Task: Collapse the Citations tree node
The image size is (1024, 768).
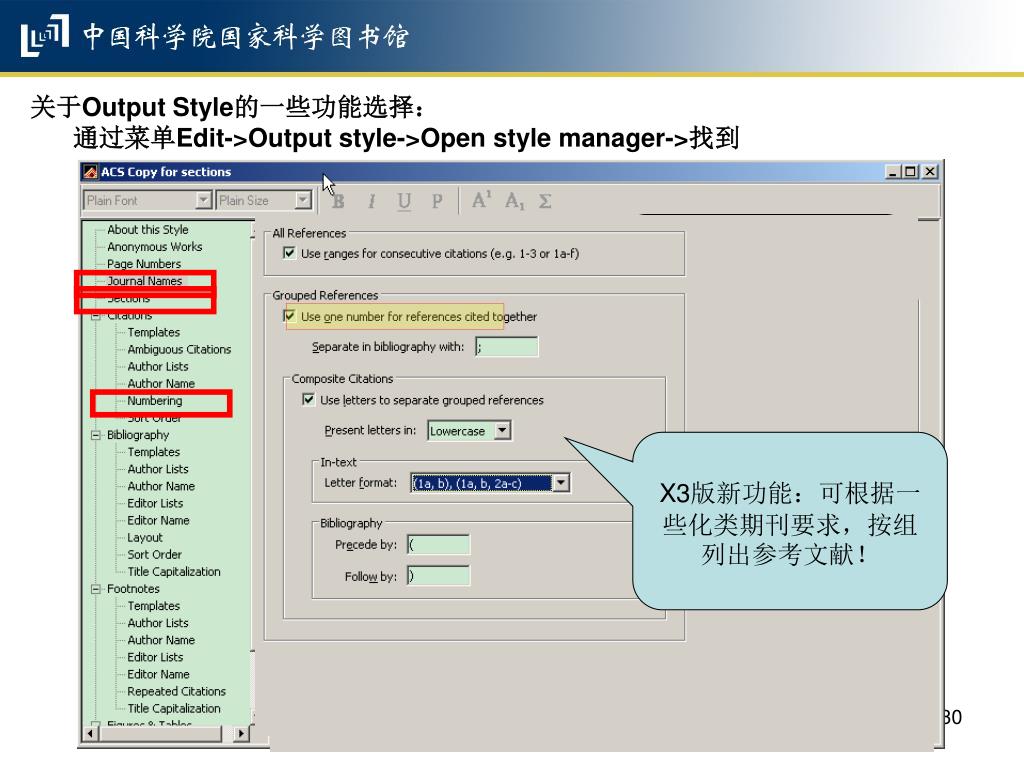Action: [x=96, y=316]
